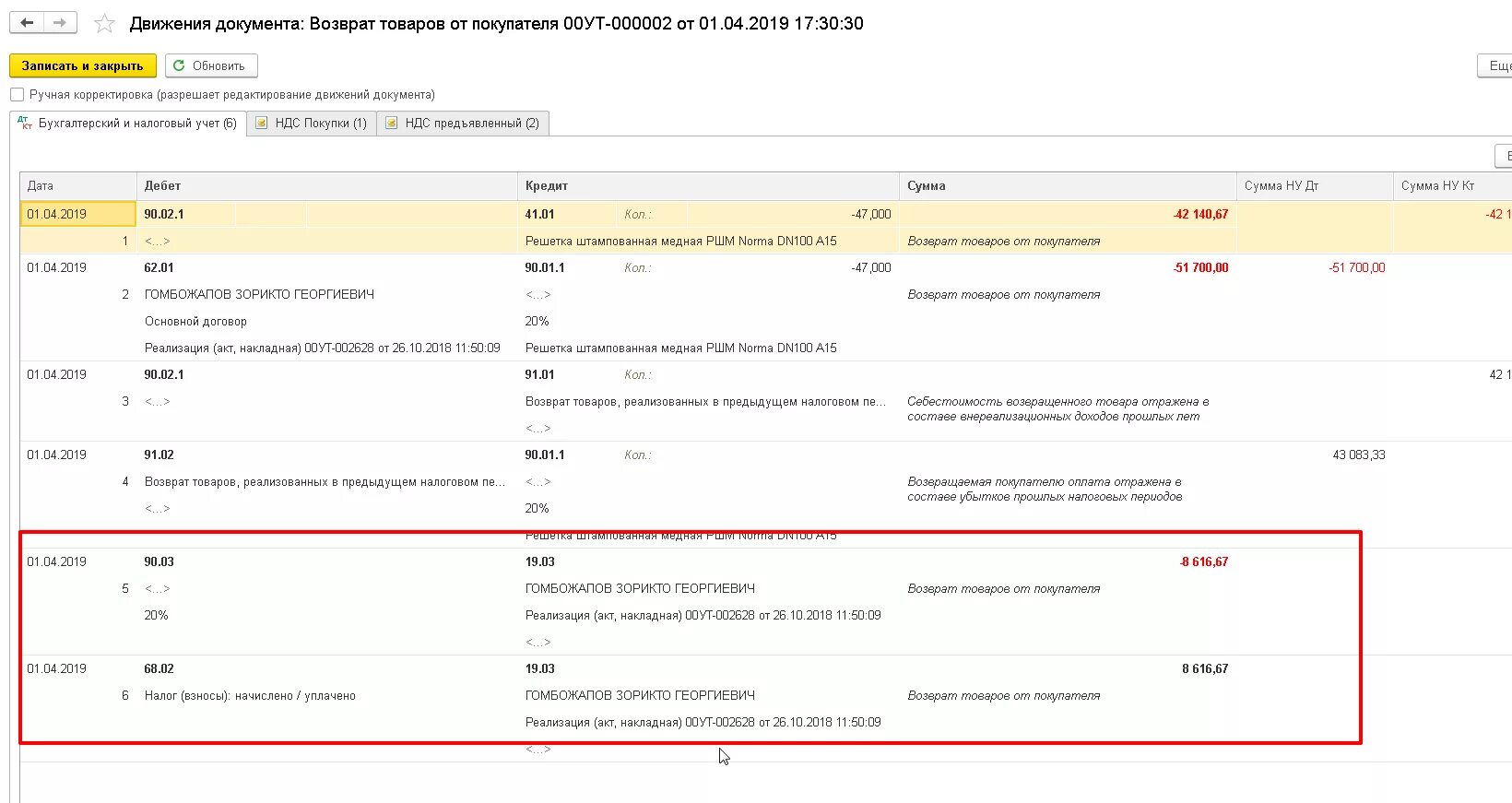
Task: Select Возвращаемая покупателю оплата description text
Action: [x=1045, y=489]
